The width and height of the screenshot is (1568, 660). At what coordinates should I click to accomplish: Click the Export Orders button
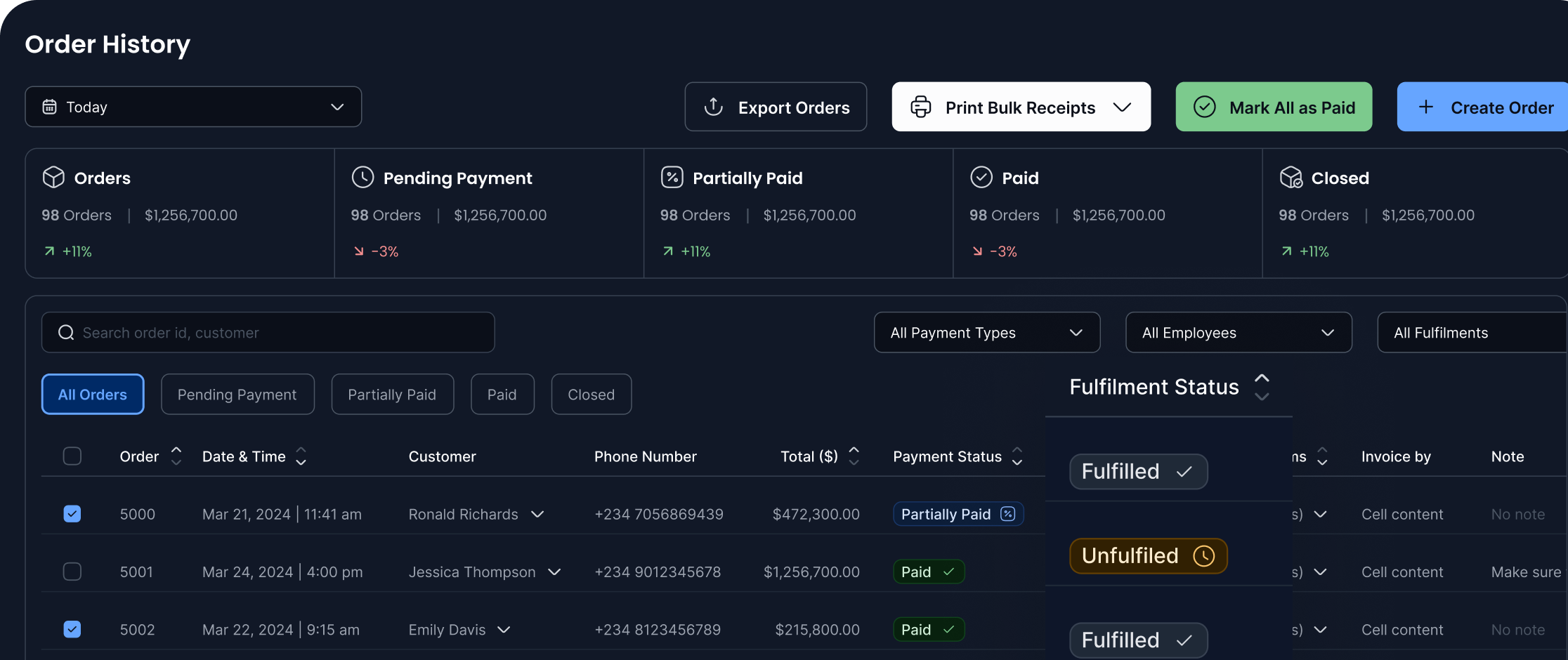(776, 107)
